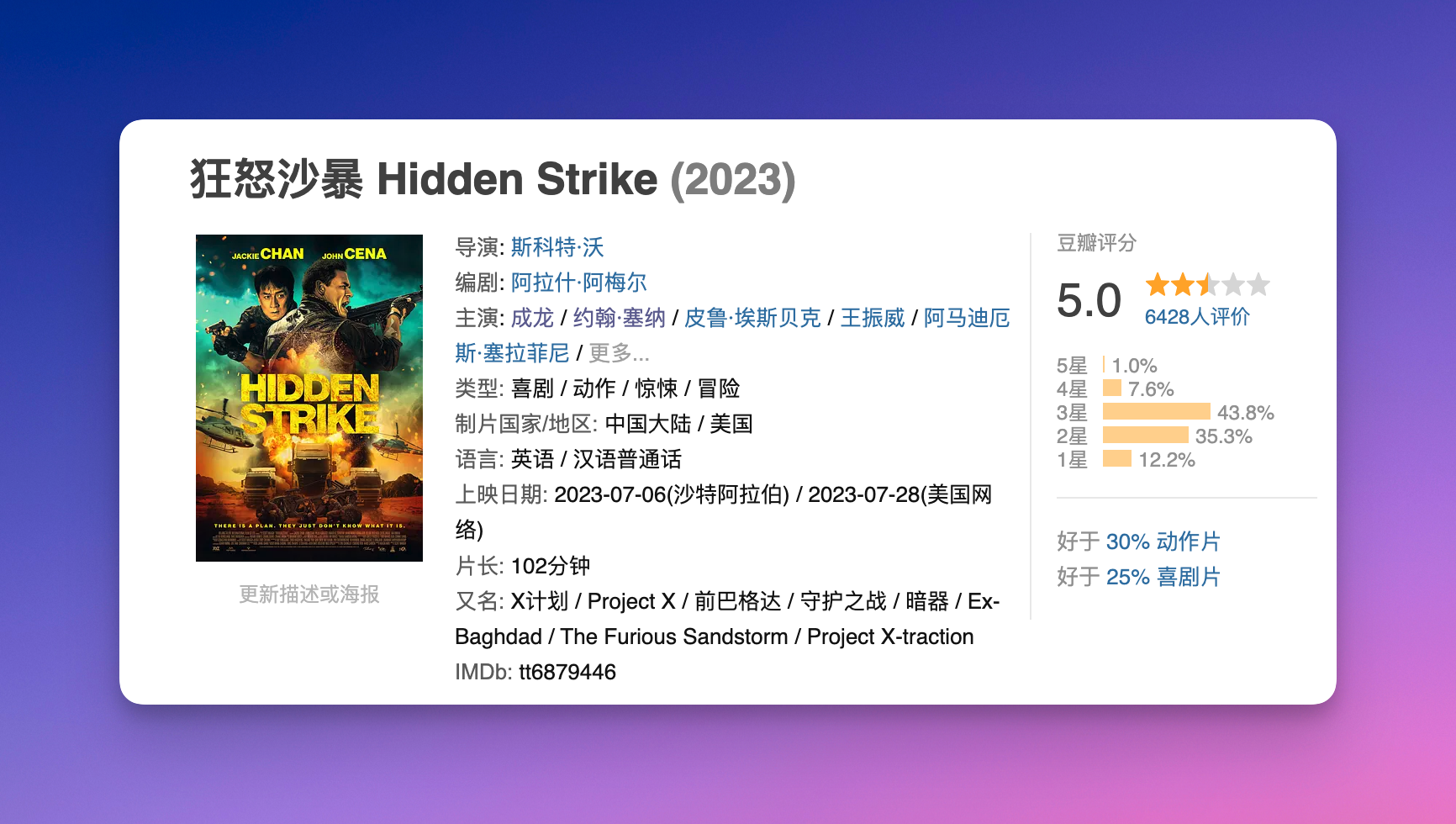
Task: Click the 4星 rating bar at 7.6%
Action: pos(1112,388)
